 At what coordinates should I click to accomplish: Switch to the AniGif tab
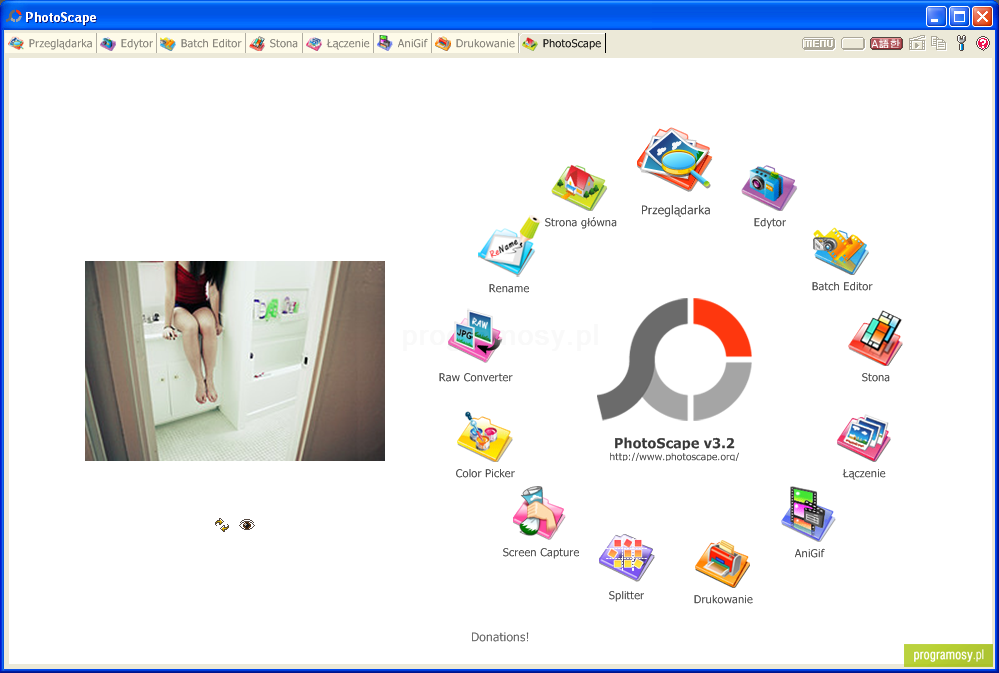(x=403, y=43)
